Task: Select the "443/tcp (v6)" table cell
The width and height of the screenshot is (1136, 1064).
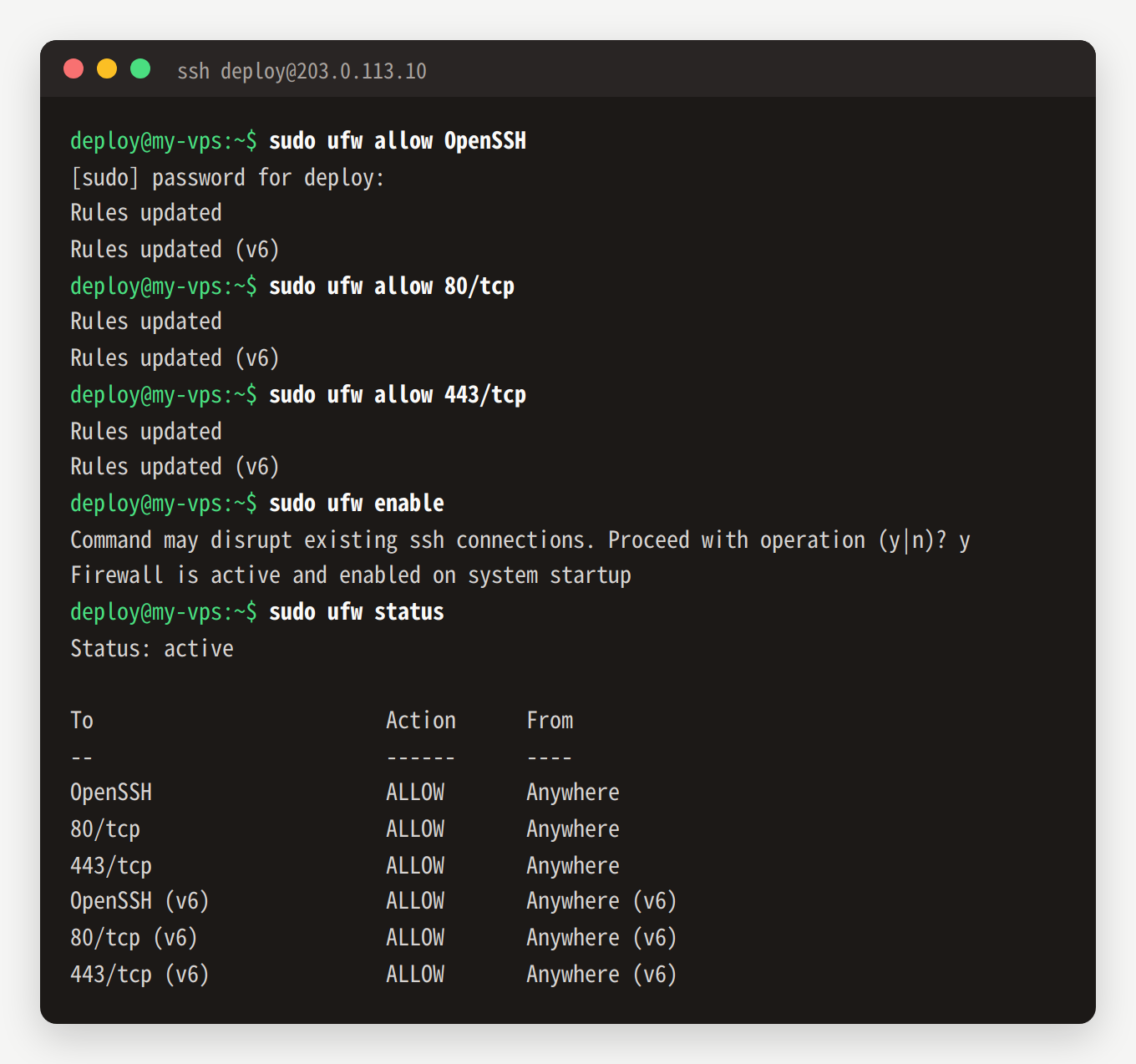Action: click(x=139, y=975)
